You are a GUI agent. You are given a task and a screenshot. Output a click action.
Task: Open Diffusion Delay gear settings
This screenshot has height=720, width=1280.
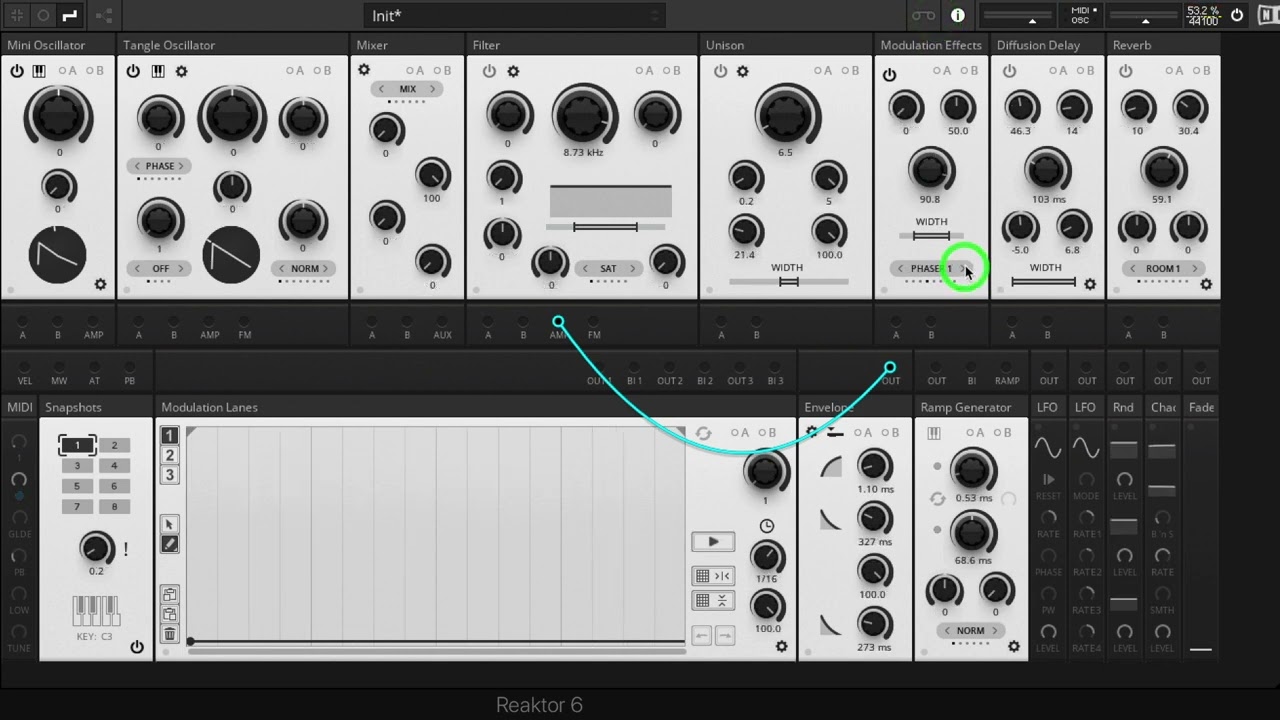click(1090, 284)
